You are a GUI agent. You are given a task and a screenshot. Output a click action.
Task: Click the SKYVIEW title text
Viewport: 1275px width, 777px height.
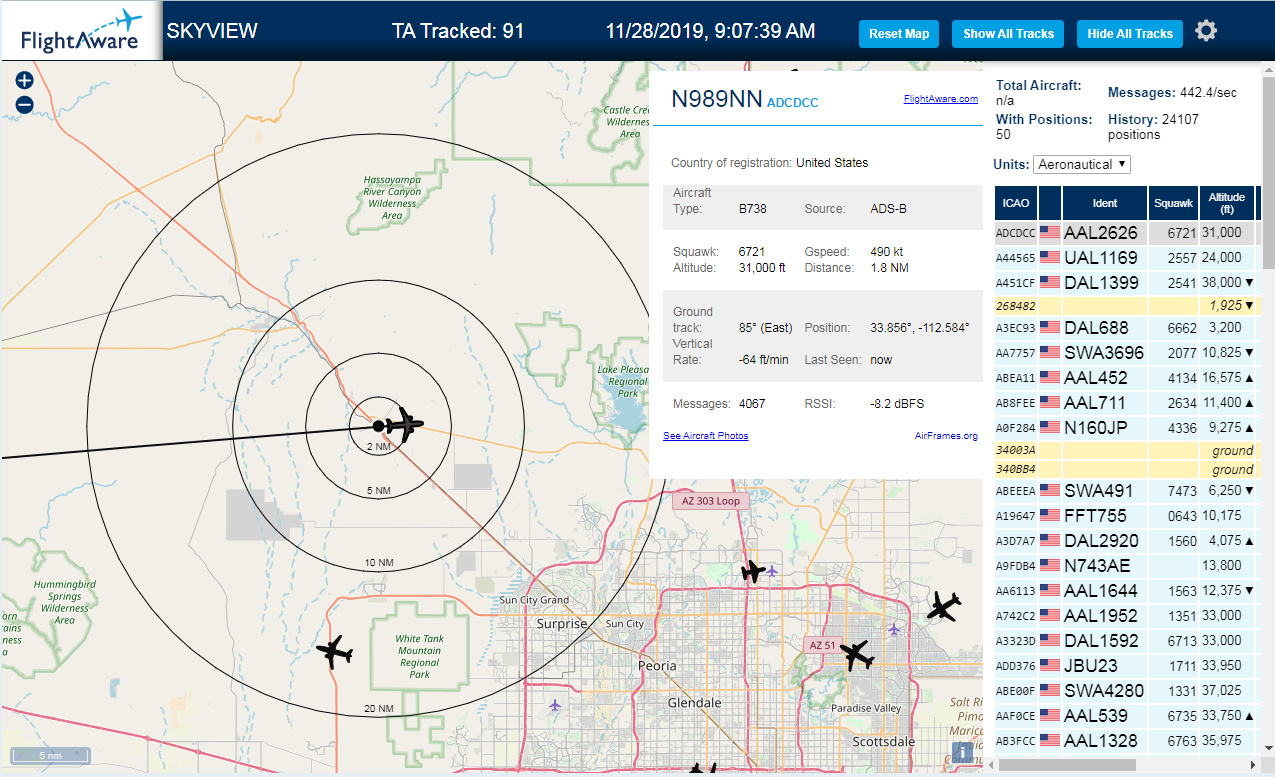[x=212, y=31]
